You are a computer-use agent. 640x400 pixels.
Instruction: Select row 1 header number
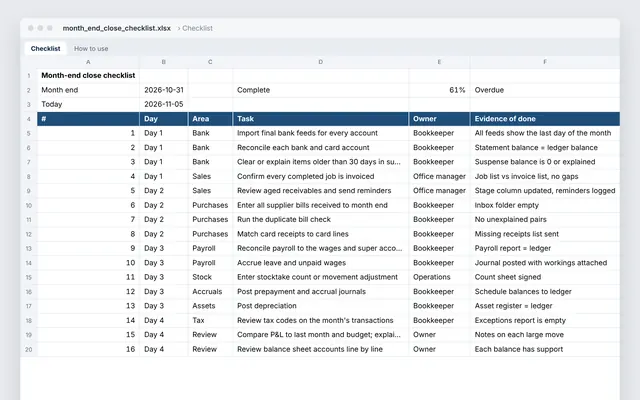coord(29,76)
